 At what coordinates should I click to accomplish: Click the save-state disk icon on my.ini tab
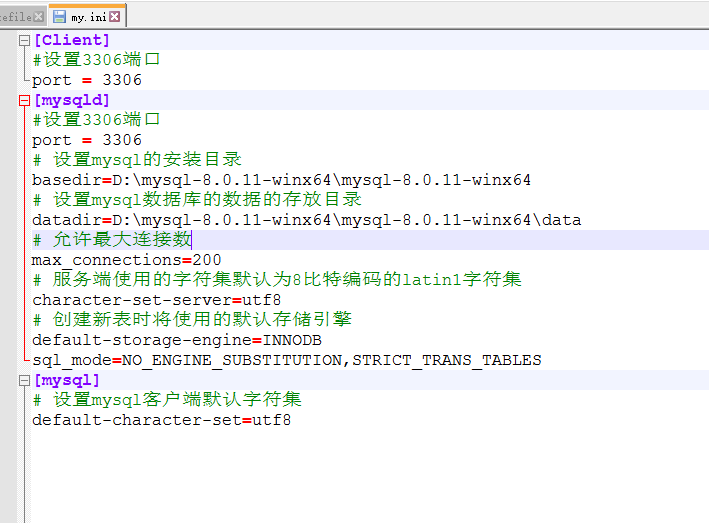click(59, 17)
